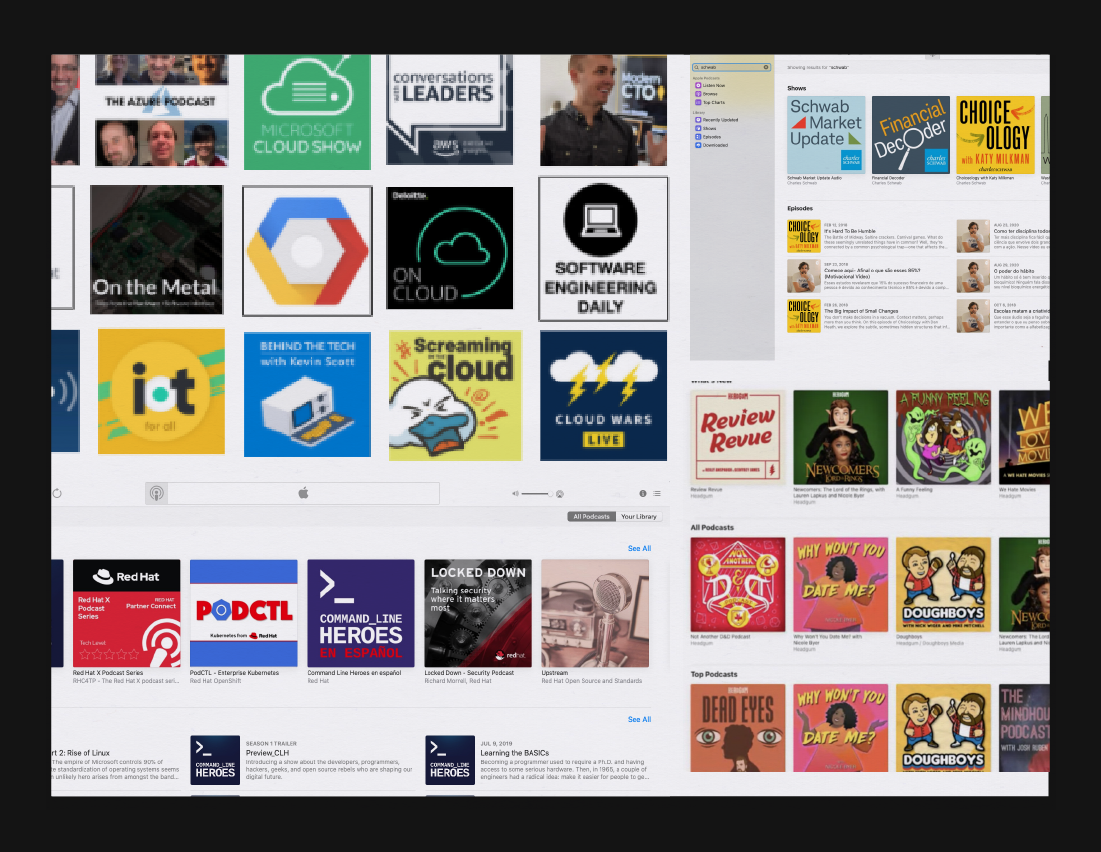Open the AirPlay output icon

coord(560,494)
